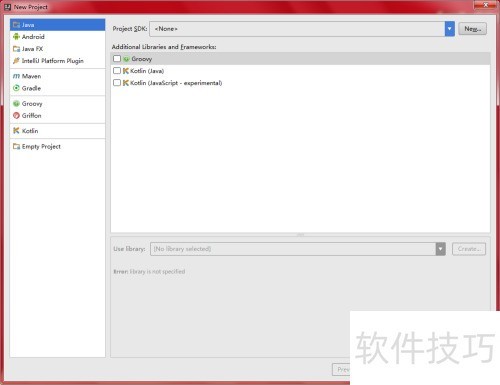Click the Java FX folder icon
This screenshot has width=500, height=385.
point(16,49)
